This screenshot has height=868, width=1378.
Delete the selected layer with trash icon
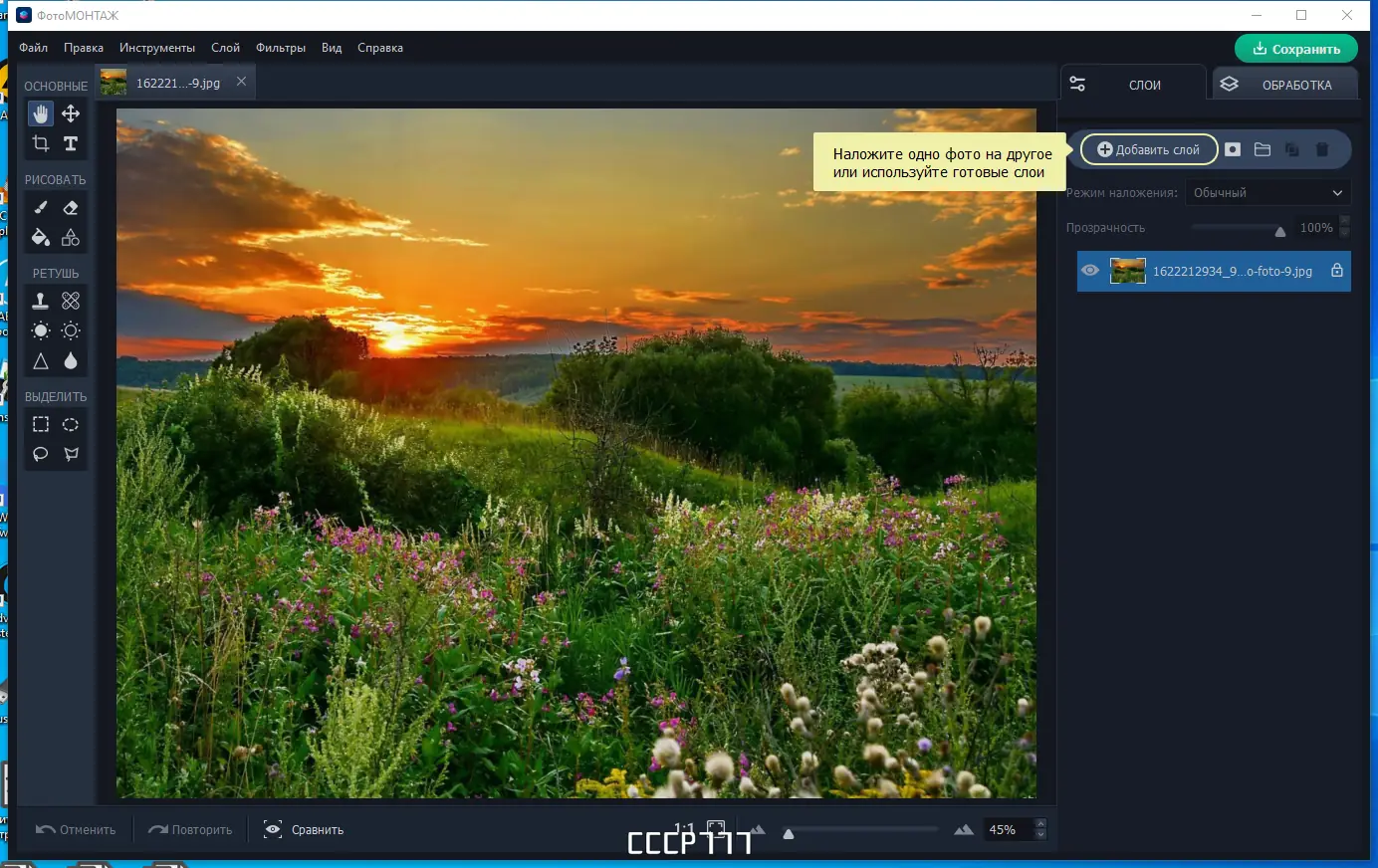click(1322, 149)
